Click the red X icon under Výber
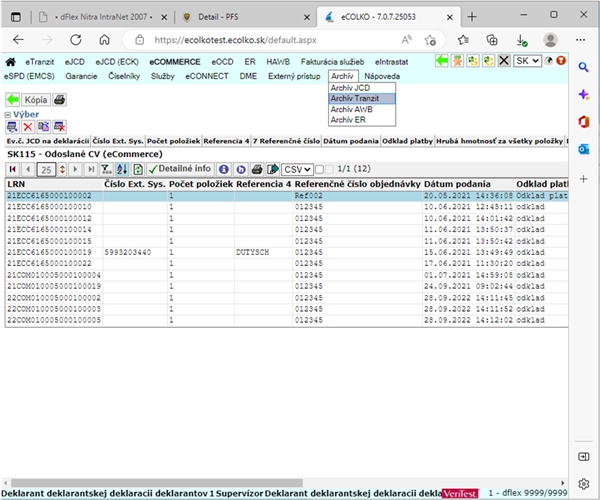 click(x=28, y=127)
